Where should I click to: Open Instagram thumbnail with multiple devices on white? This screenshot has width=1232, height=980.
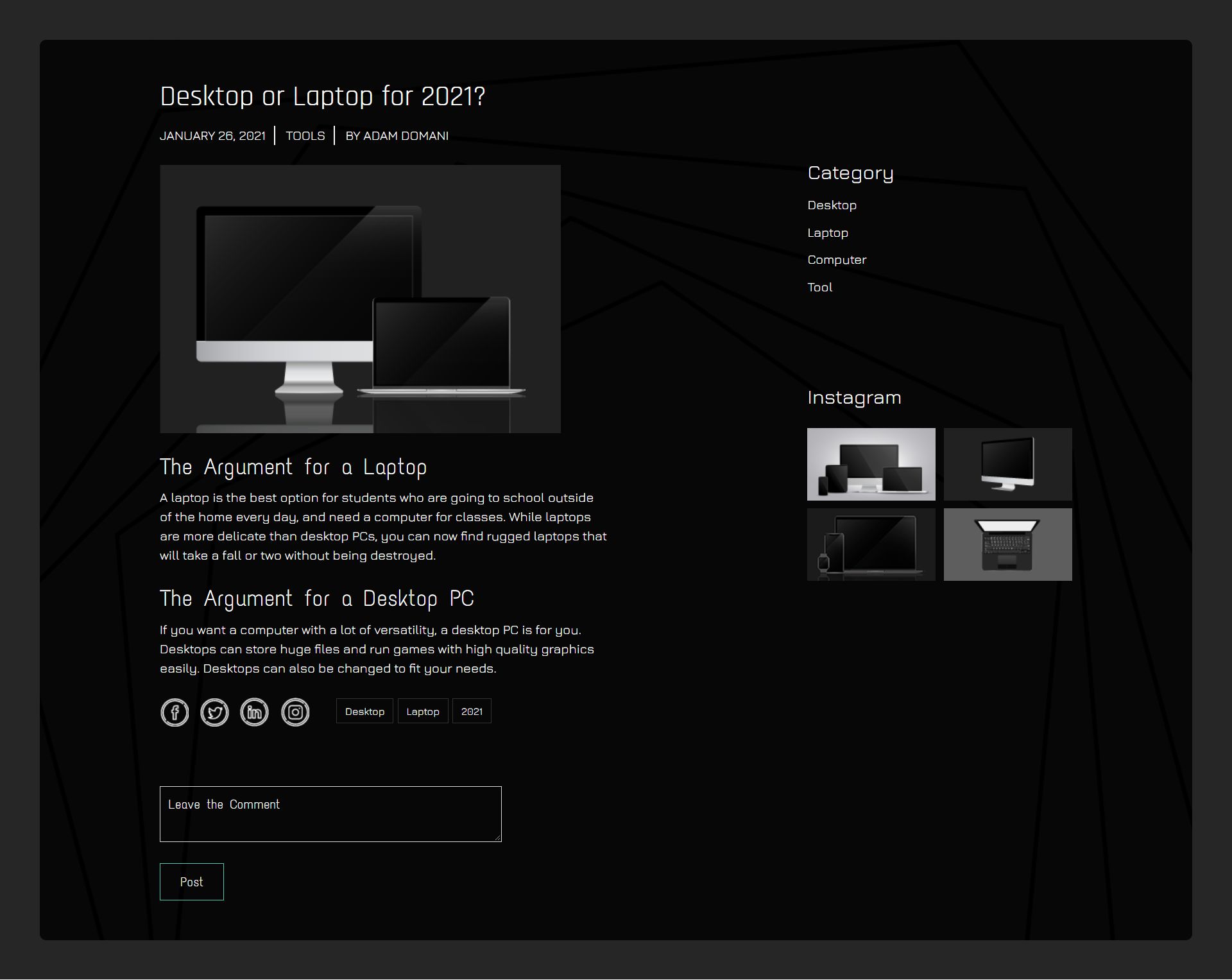point(871,464)
